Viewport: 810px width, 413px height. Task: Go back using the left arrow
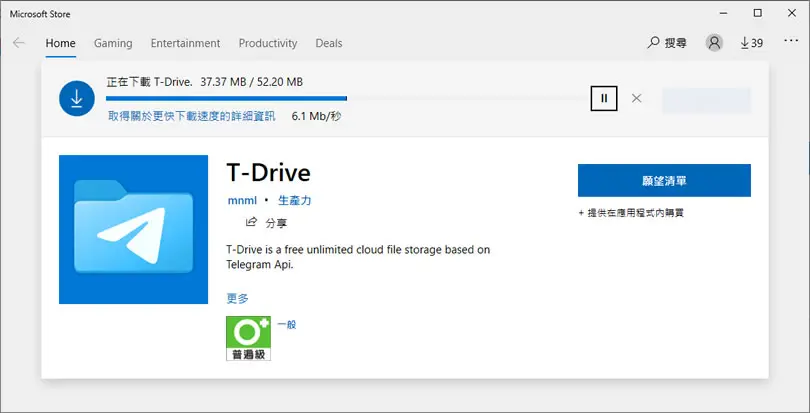pyautogui.click(x=19, y=43)
